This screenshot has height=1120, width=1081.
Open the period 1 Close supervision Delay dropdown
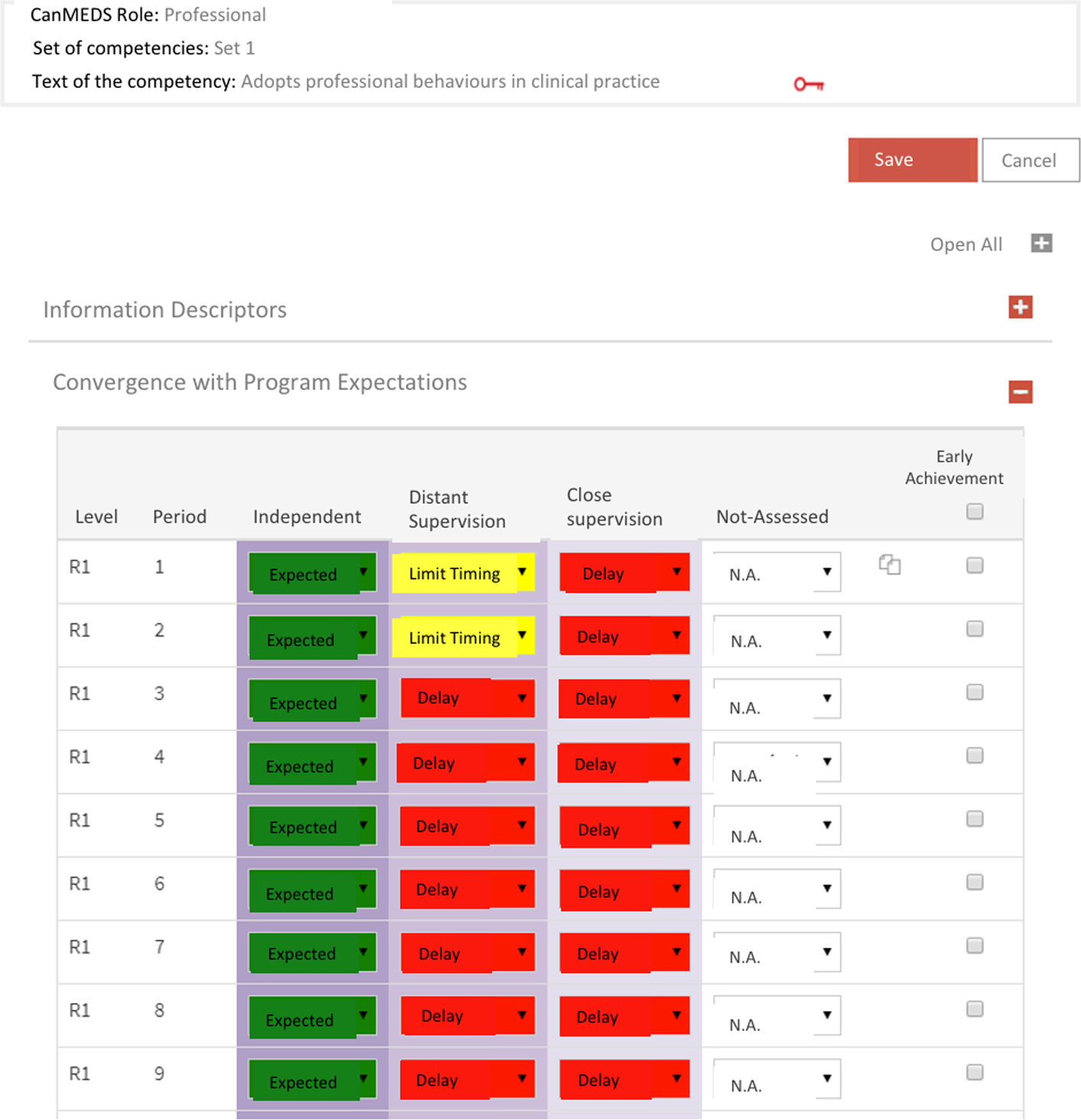pyautogui.click(x=624, y=573)
